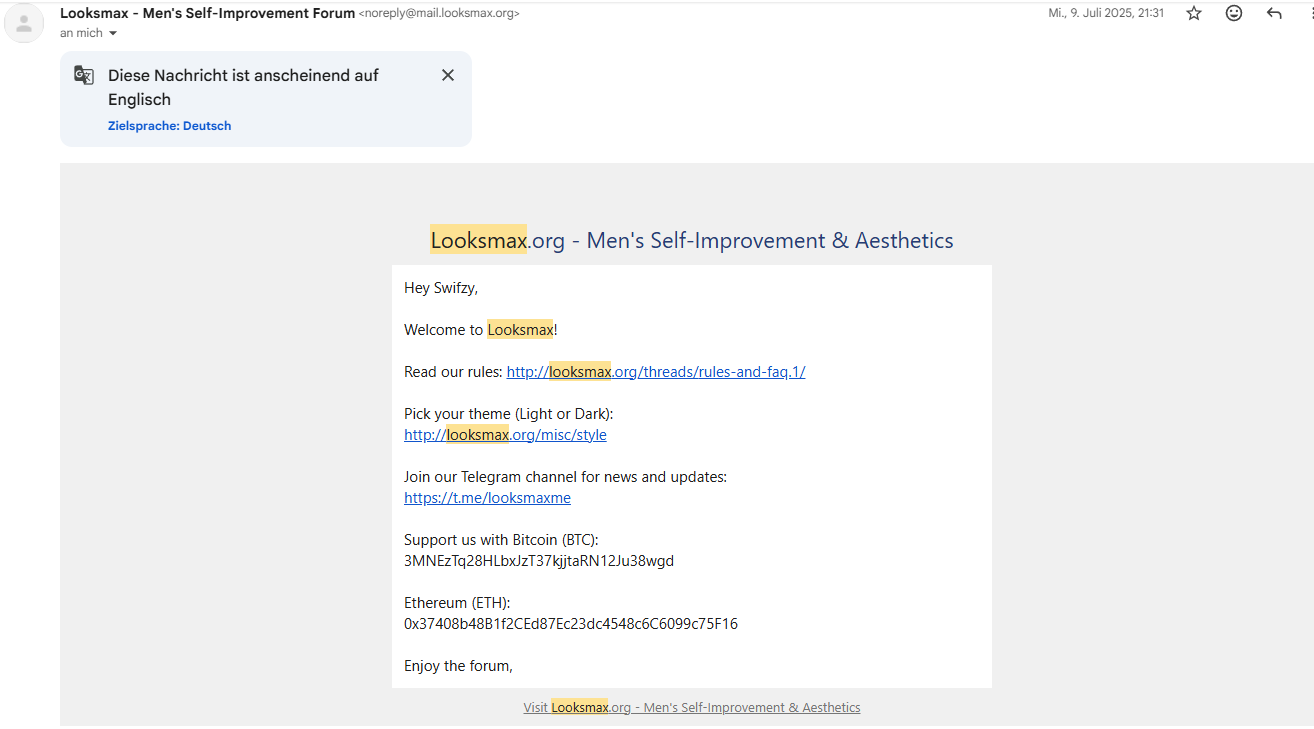This screenshot has width=1314, height=729.
Task: Open the emoji reaction picker
Action: click(x=1234, y=13)
